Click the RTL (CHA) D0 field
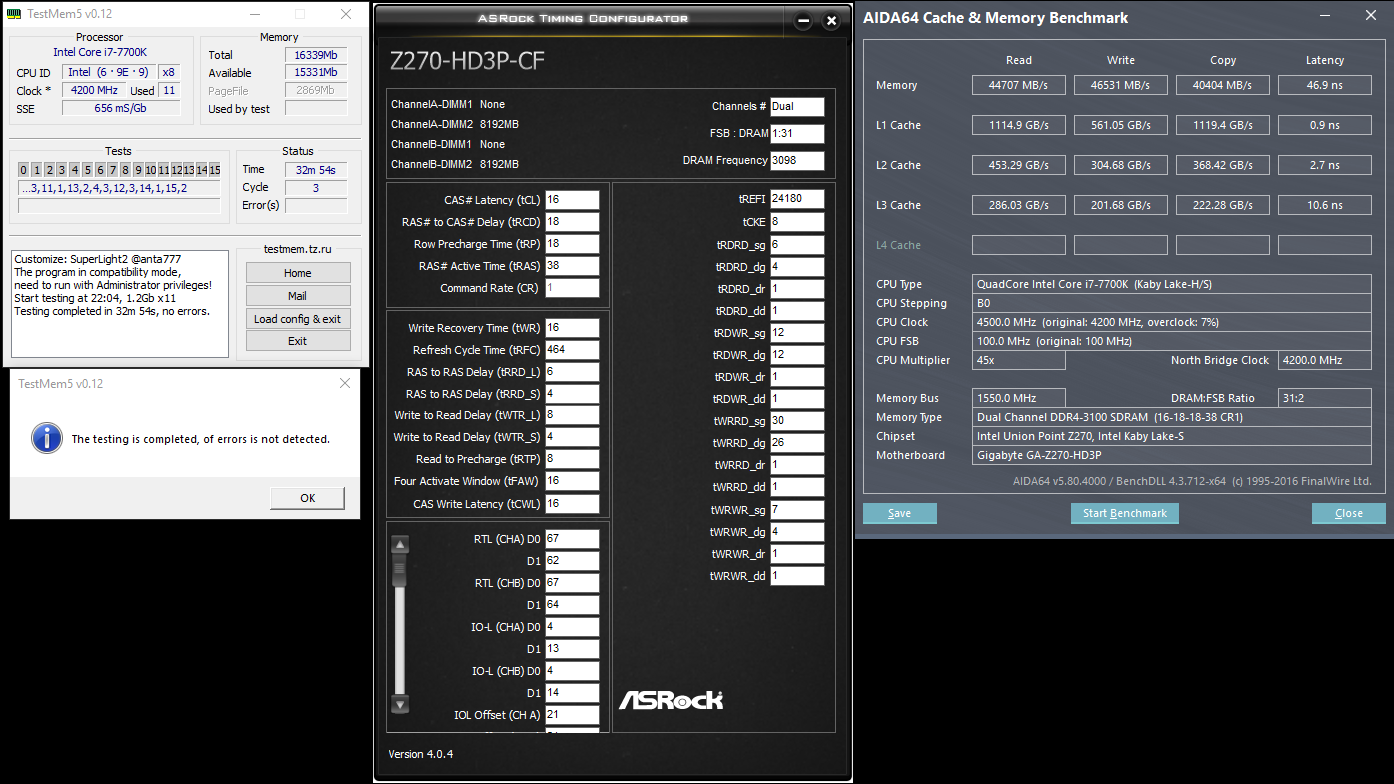1394x784 pixels. point(572,539)
